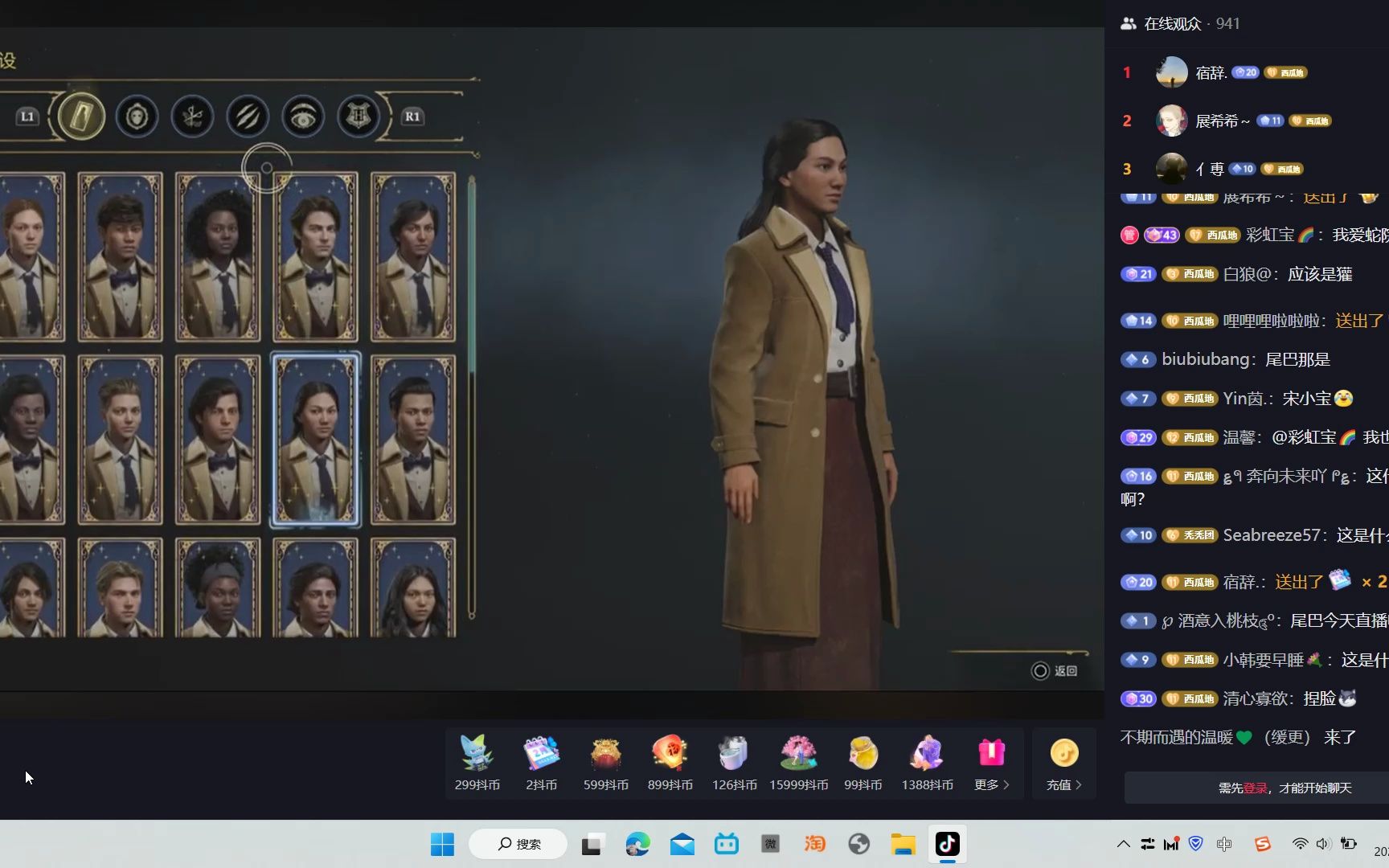Switch to the wand-spark category tab icon
Viewport: 1389px width, 868px height.
click(192, 117)
